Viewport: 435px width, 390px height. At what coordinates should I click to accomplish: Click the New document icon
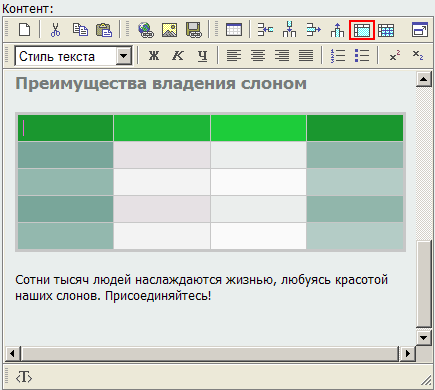pos(24,30)
